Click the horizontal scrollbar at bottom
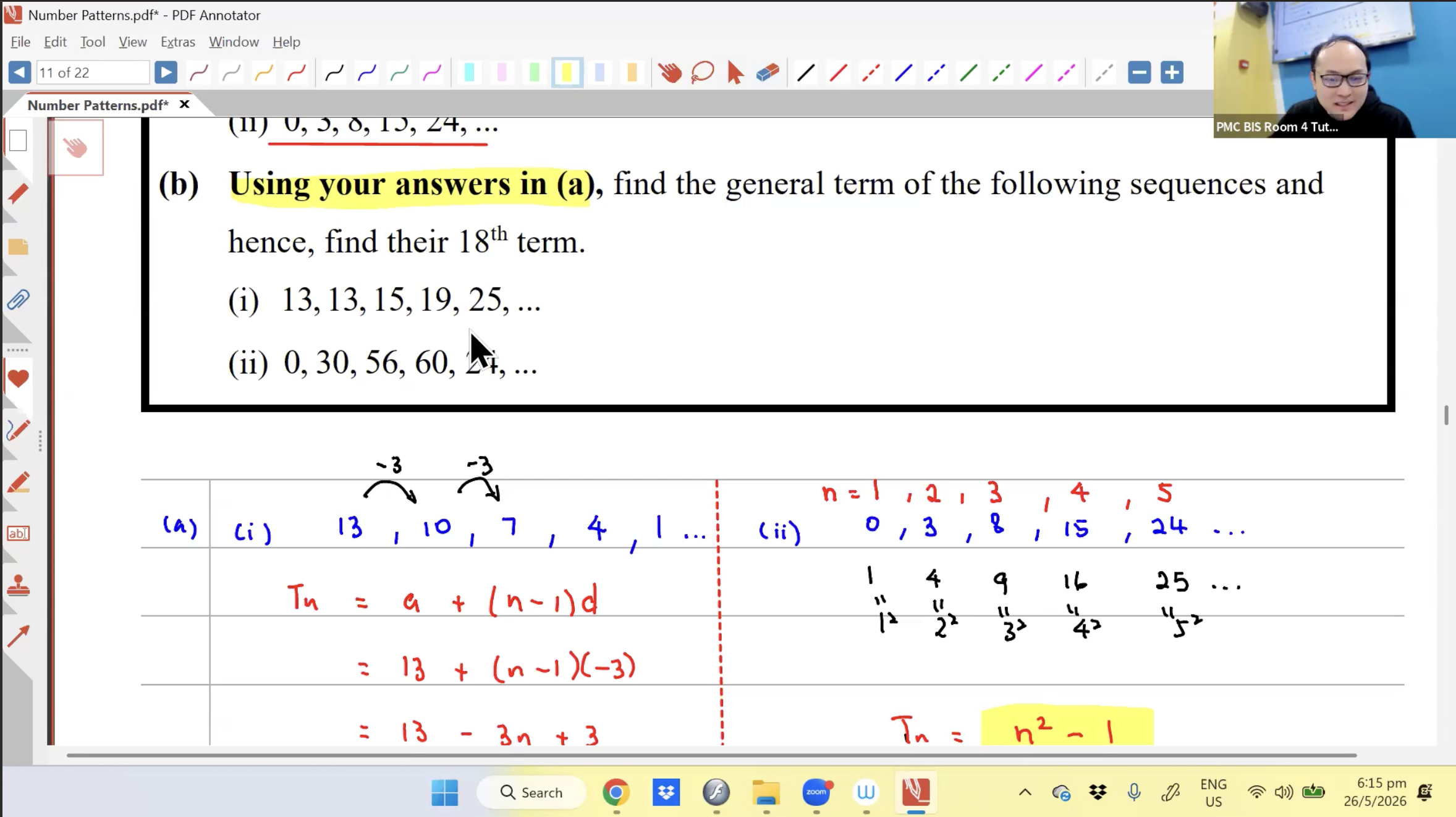 click(711, 755)
